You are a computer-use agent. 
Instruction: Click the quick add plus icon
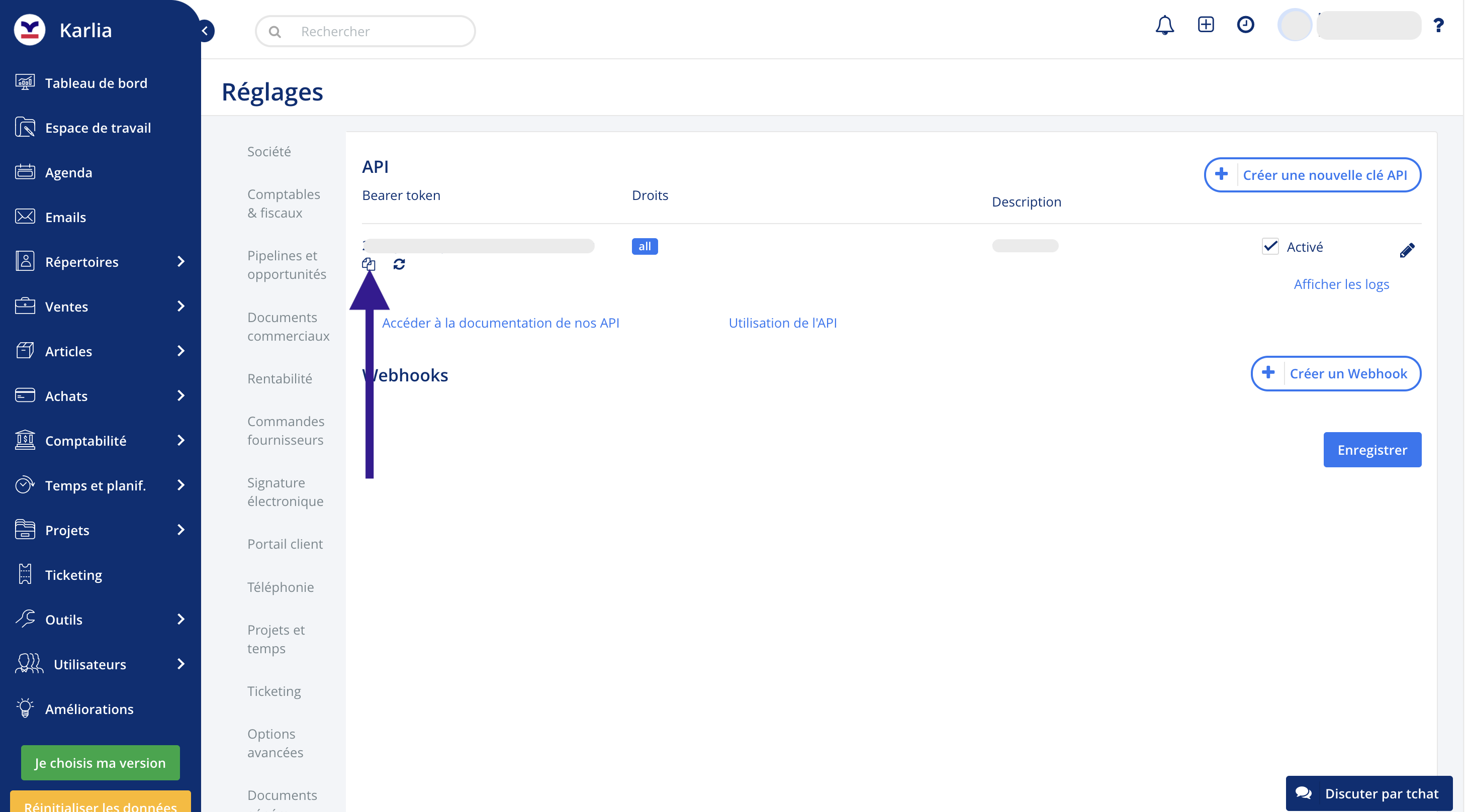click(x=1206, y=25)
